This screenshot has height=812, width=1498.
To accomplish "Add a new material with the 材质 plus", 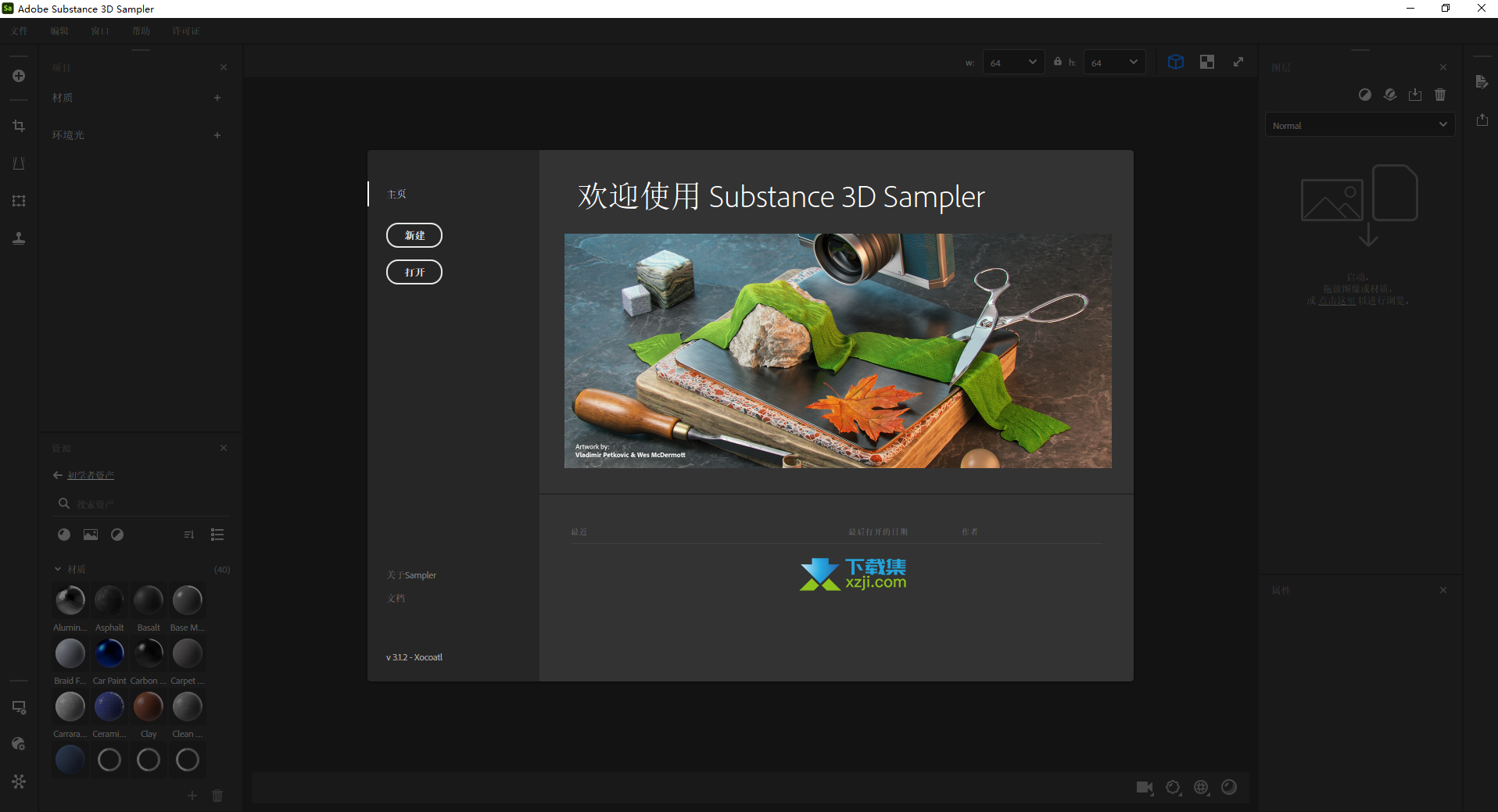I will 217,98.
